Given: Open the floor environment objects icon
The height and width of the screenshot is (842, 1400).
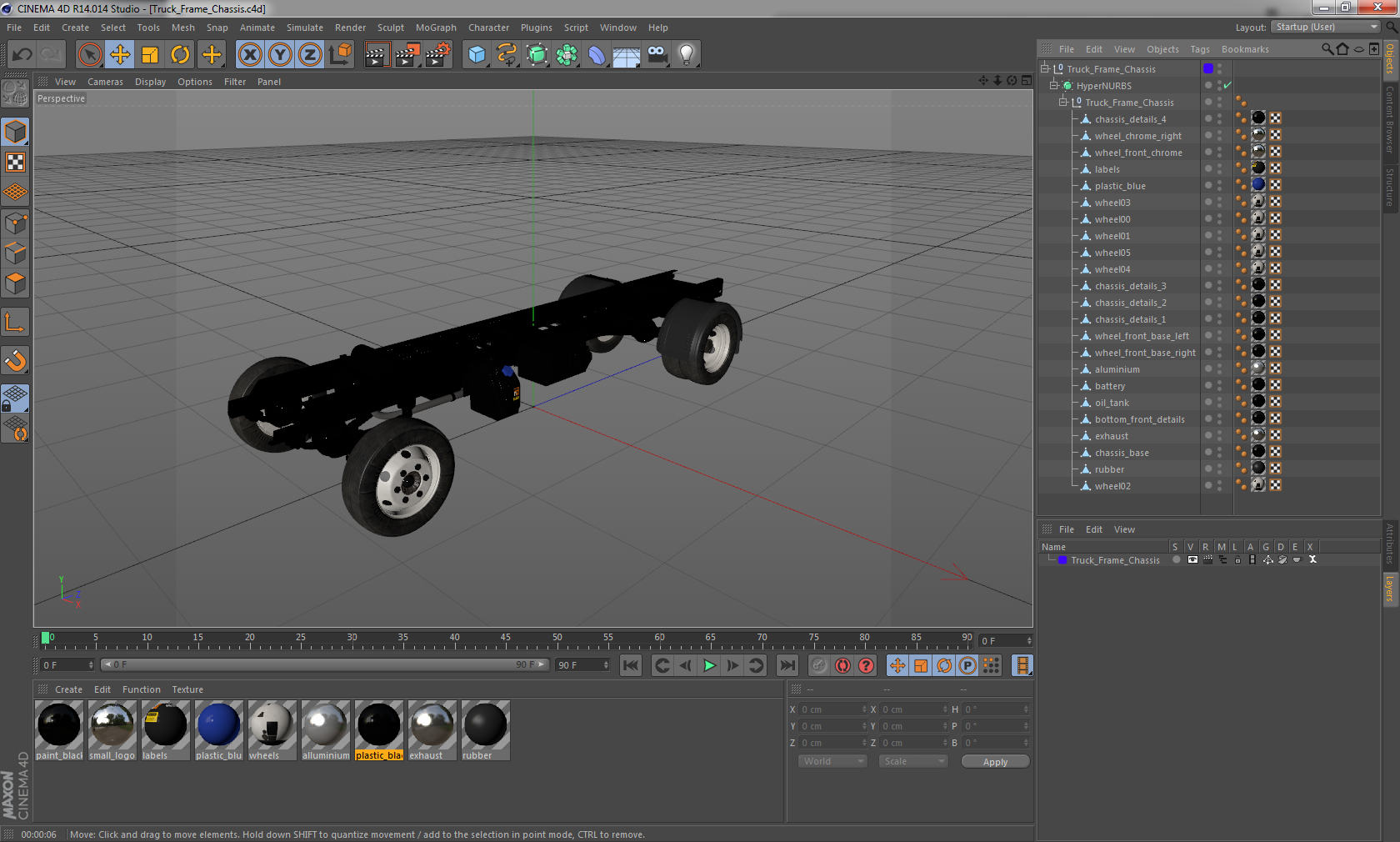Looking at the screenshot, I should point(627,55).
